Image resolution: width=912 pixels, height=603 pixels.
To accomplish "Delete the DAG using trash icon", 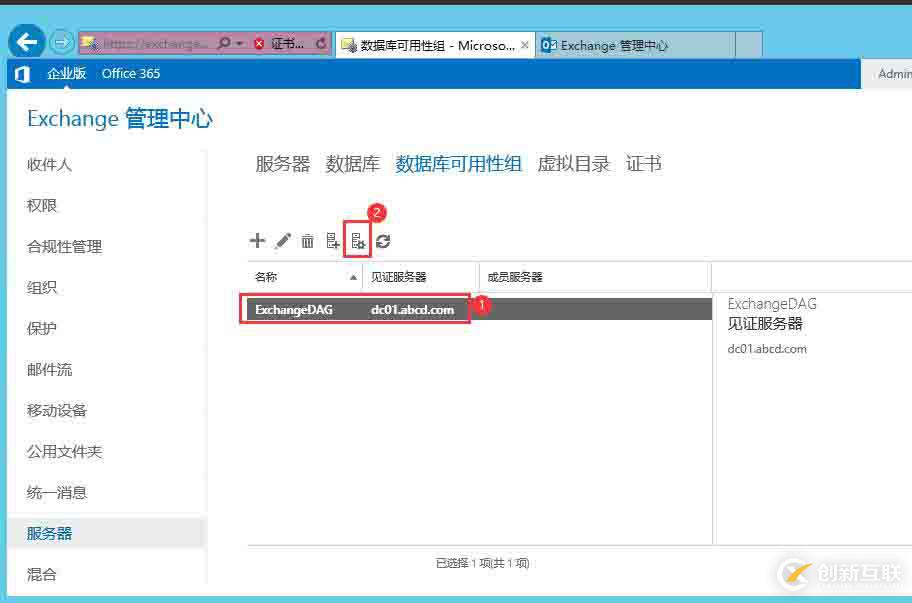I will 307,240.
